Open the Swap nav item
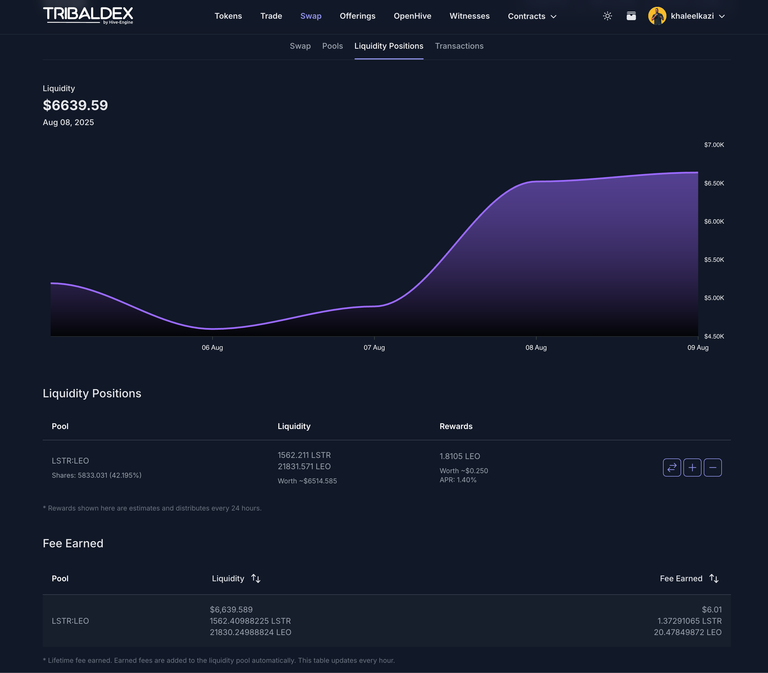The width and height of the screenshot is (768, 673). (x=311, y=16)
